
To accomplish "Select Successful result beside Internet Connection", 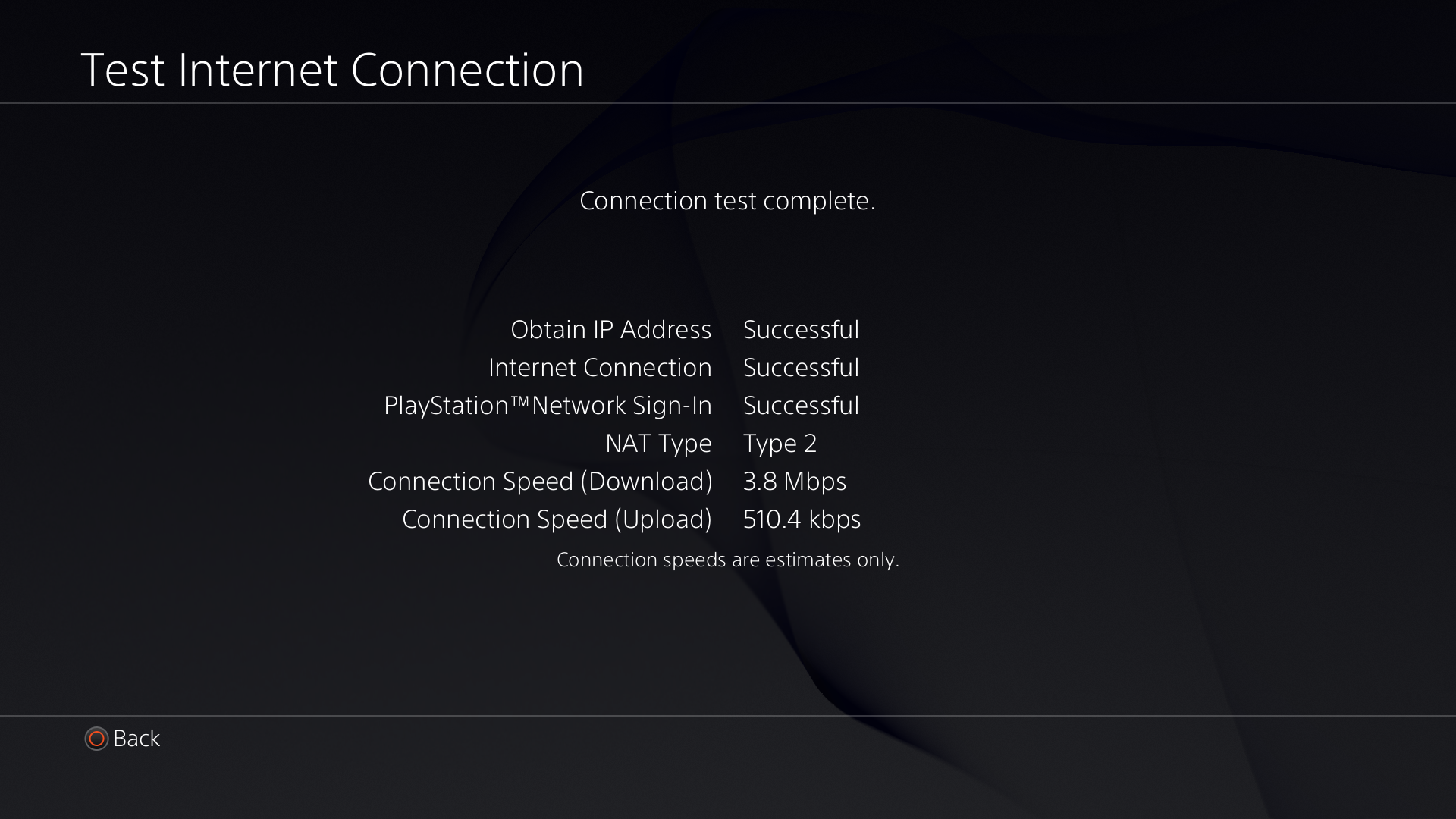I will (x=801, y=368).
